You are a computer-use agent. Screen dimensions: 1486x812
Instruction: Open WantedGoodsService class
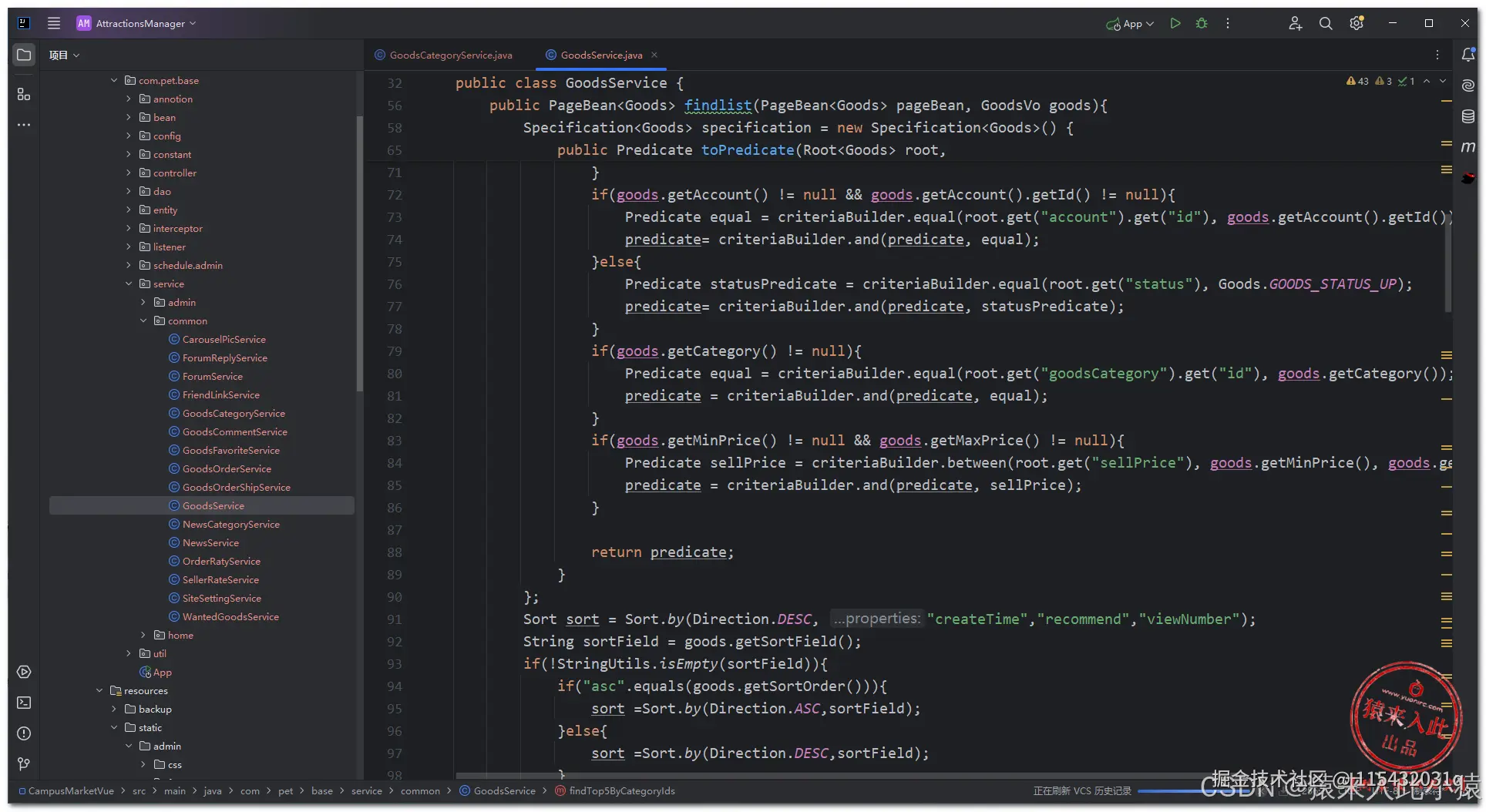click(x=230, y=616)
